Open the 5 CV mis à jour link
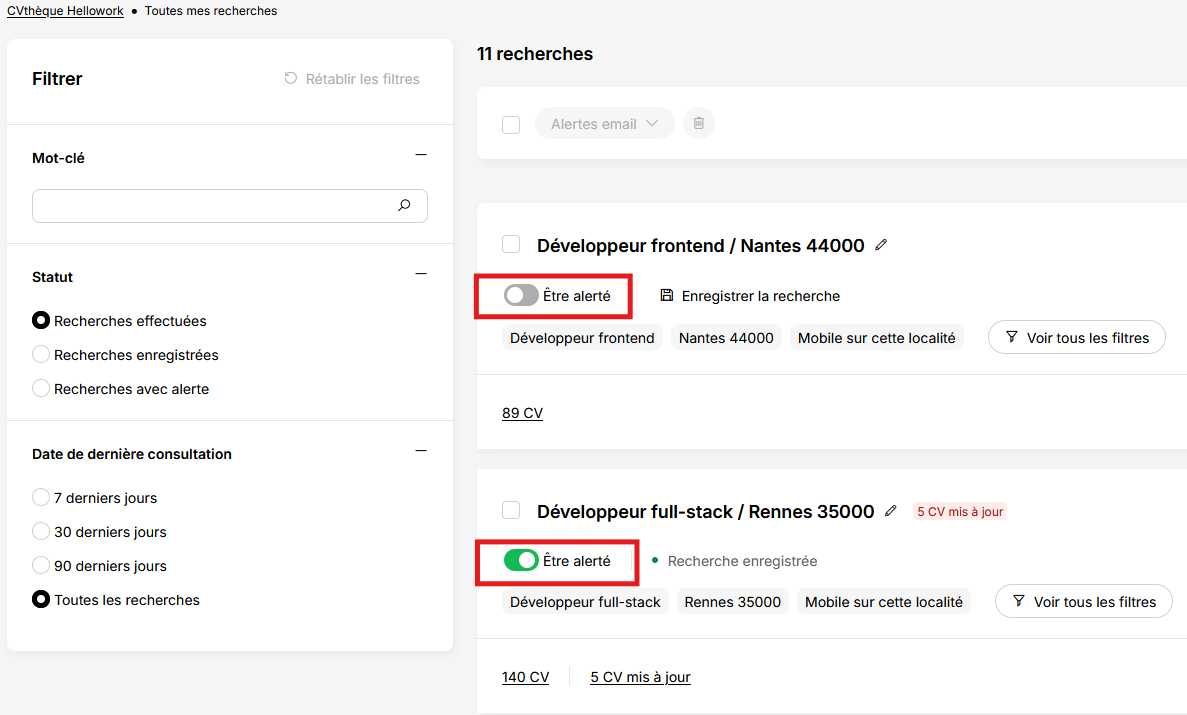 coord(640,677)
